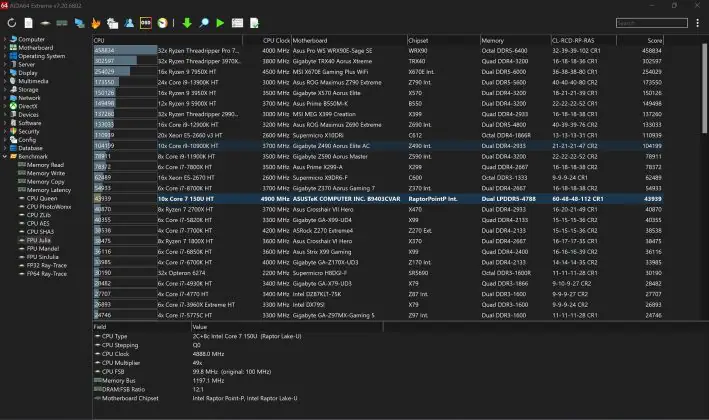Open the FP32 Ray-Trace benchmark
Viewport: 709px width, 420px height.
click(47, 265)
